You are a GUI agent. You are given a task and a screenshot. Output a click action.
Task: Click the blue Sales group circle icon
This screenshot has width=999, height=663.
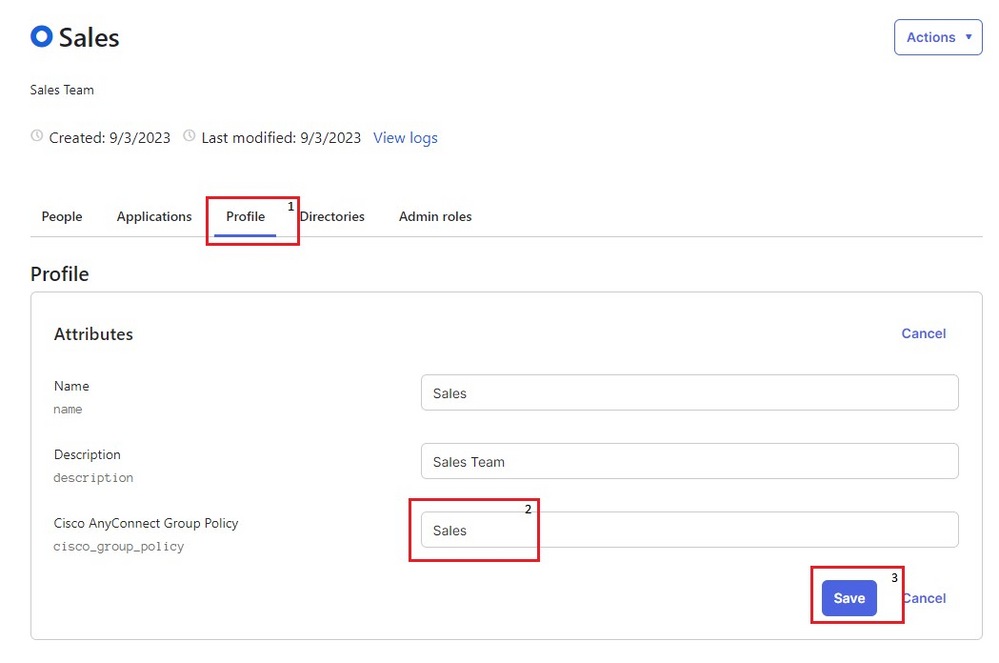(x=41, y=37)
